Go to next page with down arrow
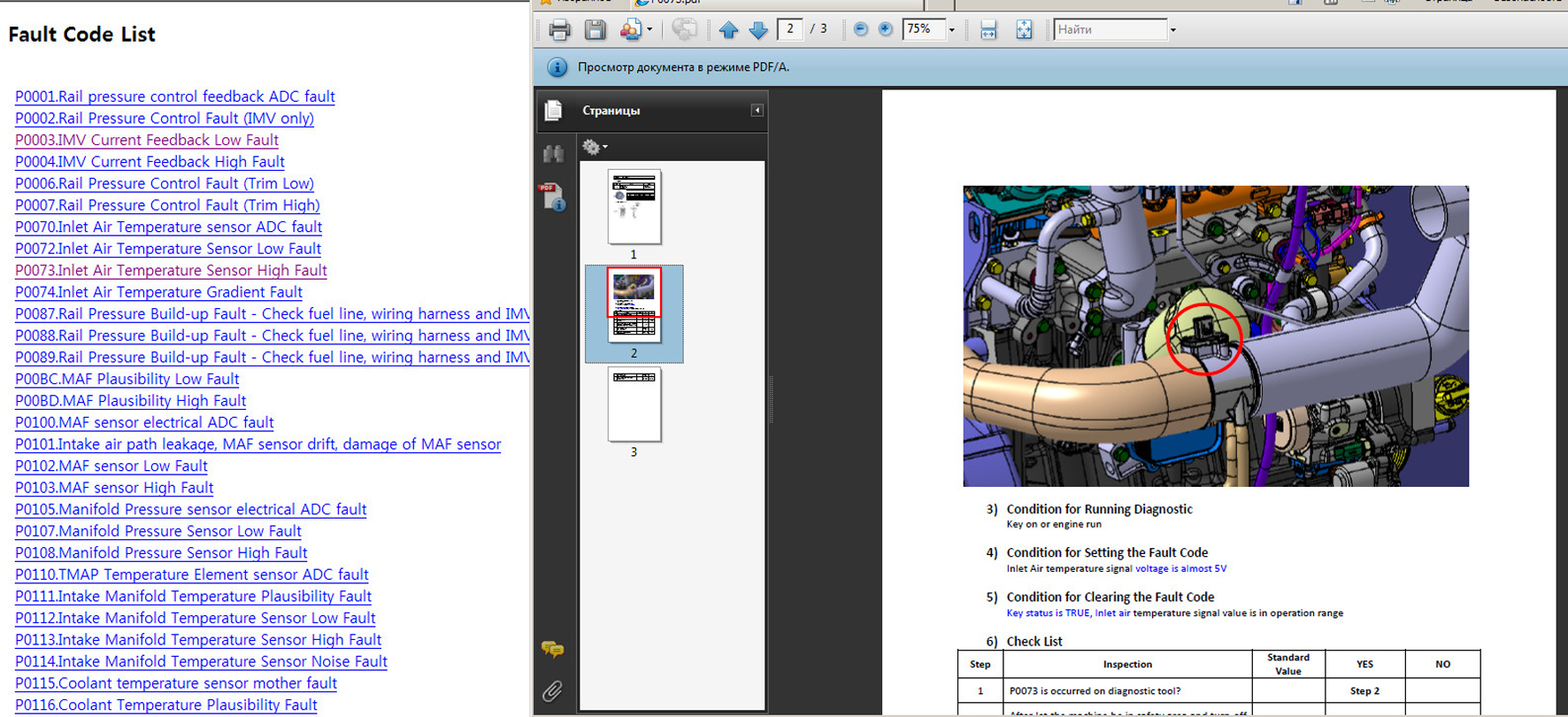Image resolution: width=1568 pixels, height=717 pixels. pos(758,30)
